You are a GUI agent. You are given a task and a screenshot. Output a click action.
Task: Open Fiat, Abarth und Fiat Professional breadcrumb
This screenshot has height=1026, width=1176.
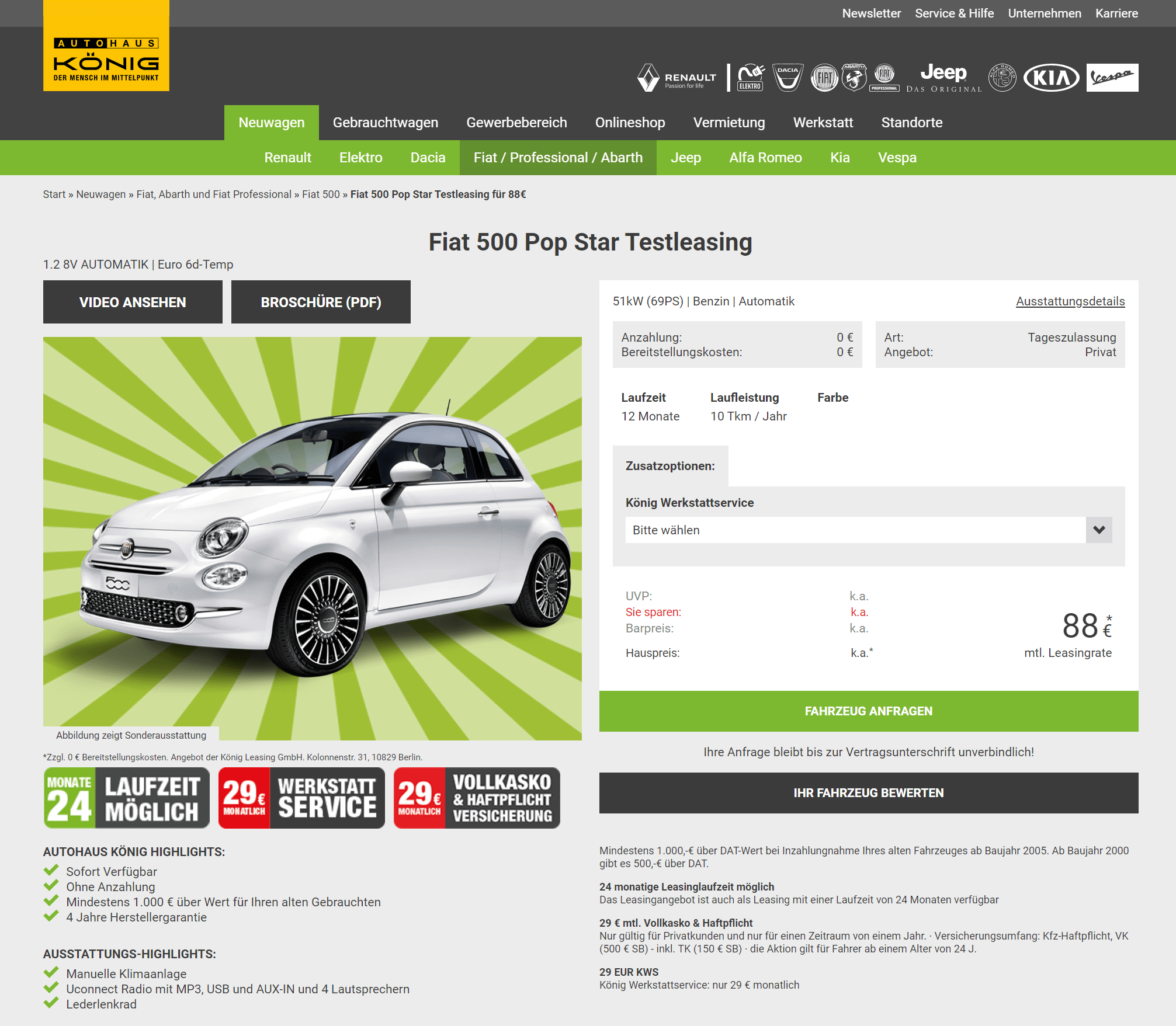tap(214, 194)
